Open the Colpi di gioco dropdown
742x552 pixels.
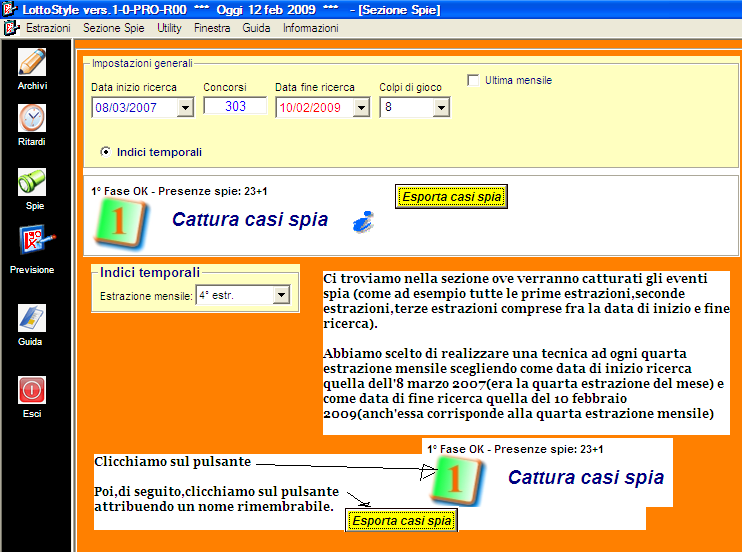pos(441,108)
